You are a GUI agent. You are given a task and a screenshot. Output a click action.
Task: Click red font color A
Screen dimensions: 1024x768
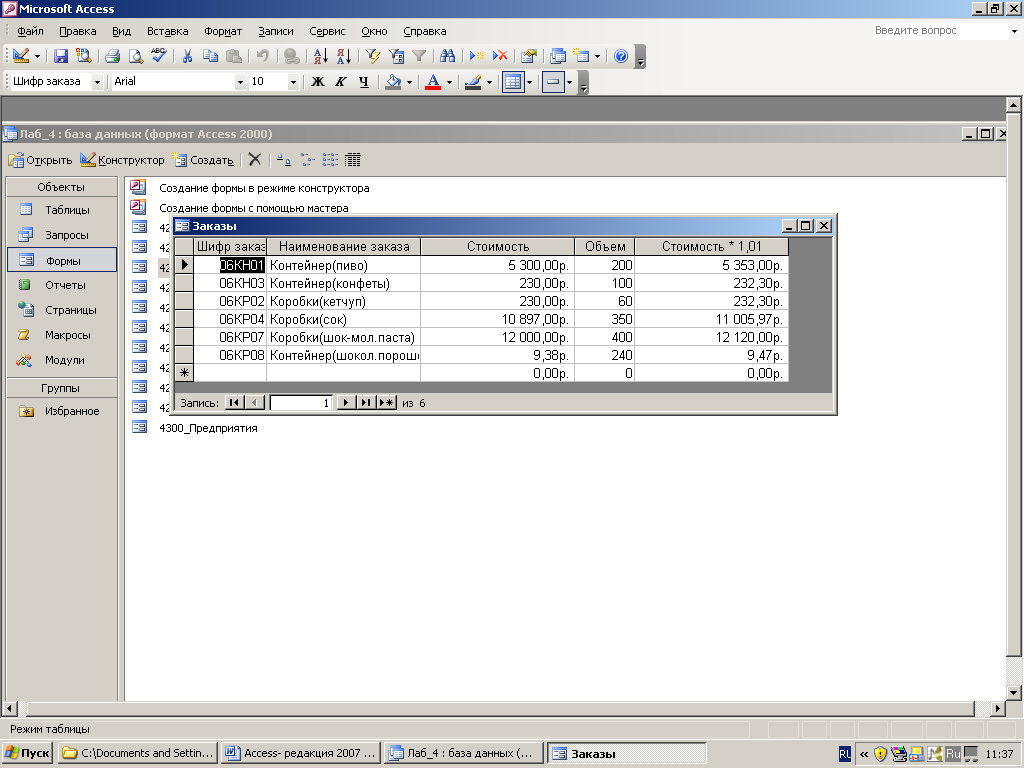click(432, 82)
